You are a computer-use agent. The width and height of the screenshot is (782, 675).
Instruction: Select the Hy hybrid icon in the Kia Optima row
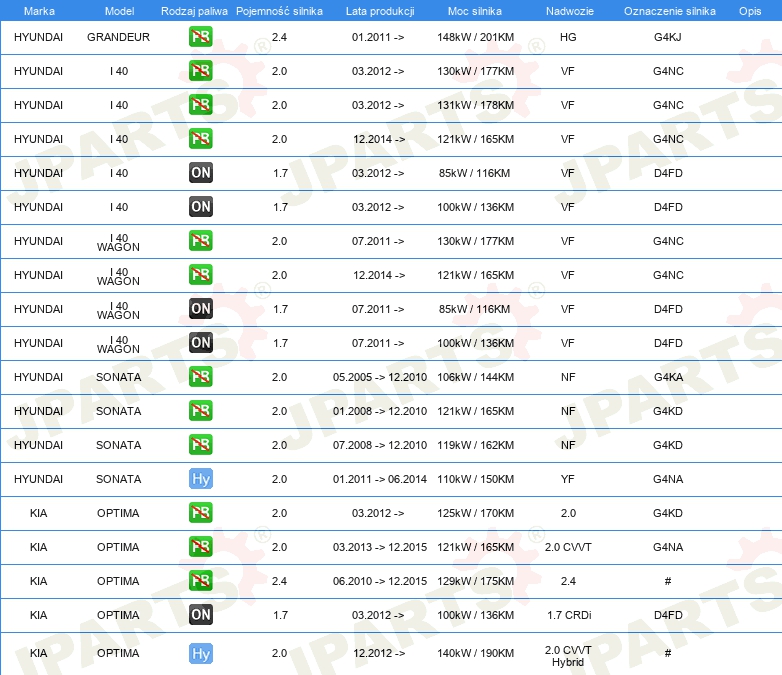pyautogui.click(x=201, y=654)
